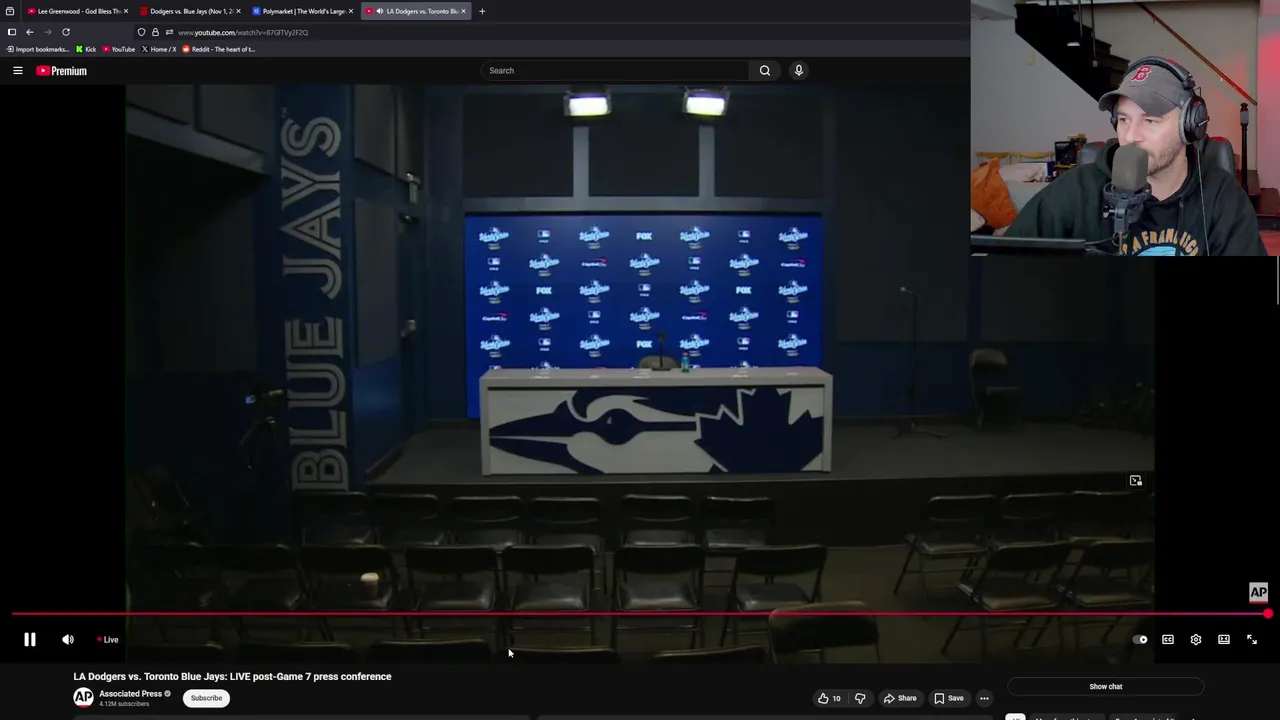Image resolution: width=1280 pixels, height=720 pixels.
Task: Share this video
Action: point(900,698)
